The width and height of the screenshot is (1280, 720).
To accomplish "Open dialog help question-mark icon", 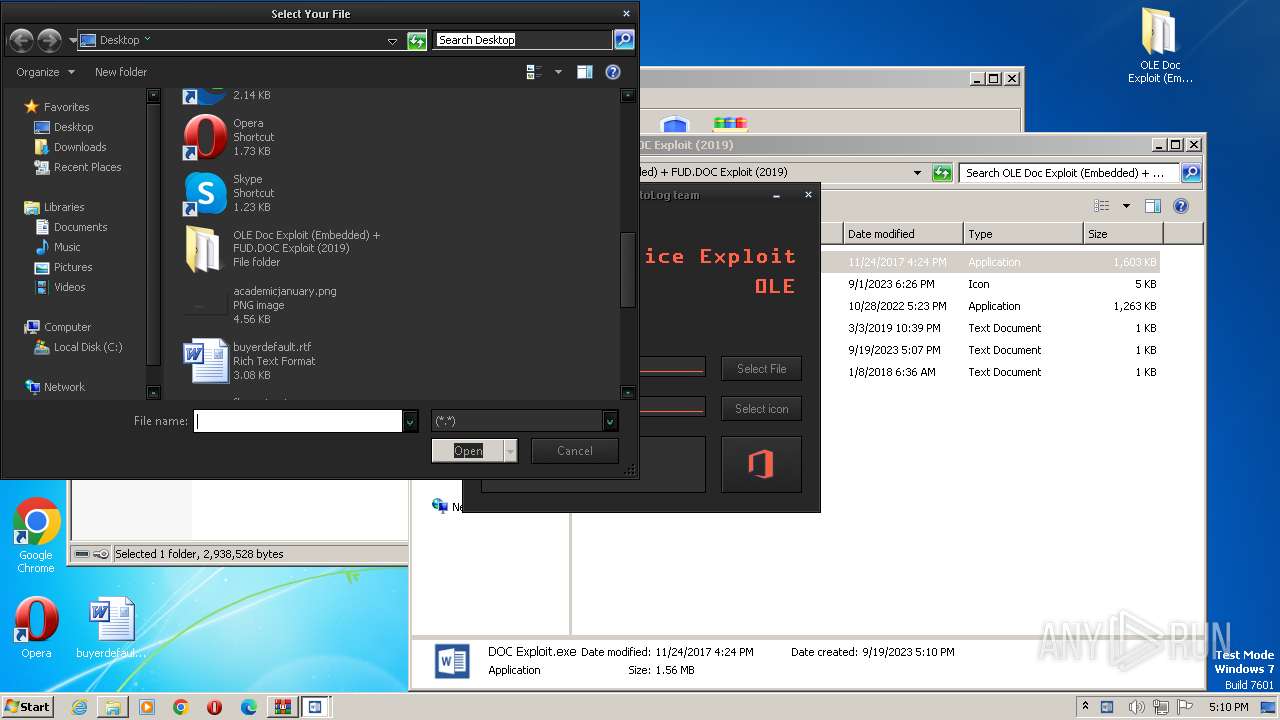I will click(x=613, y=72).
